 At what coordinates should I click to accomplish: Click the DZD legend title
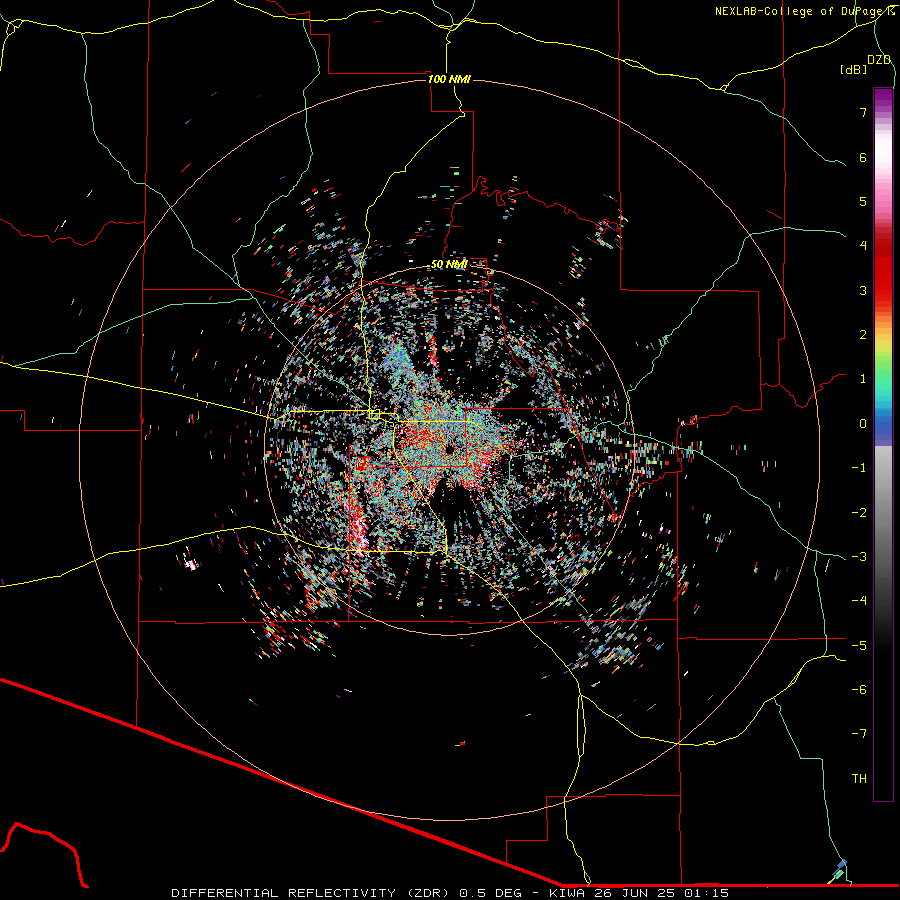coord(879,60)
